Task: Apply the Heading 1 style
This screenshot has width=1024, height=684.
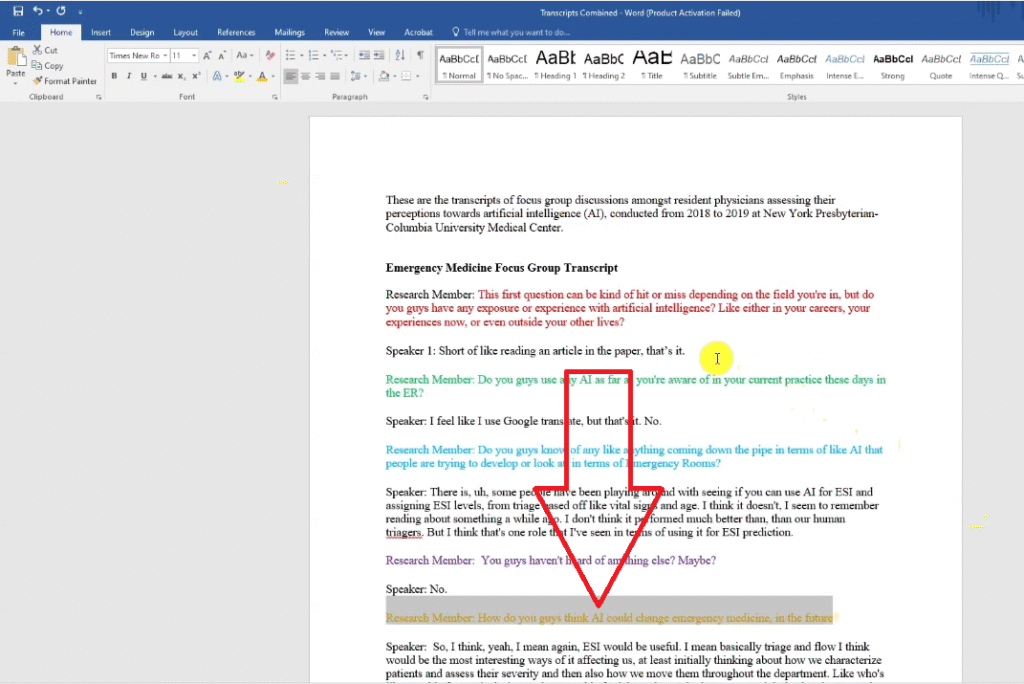Action: 555,65
